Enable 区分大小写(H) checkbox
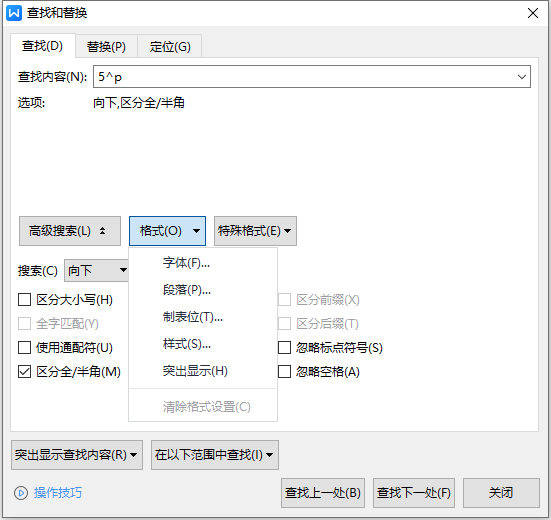551x520 pixels. [24, 300]
